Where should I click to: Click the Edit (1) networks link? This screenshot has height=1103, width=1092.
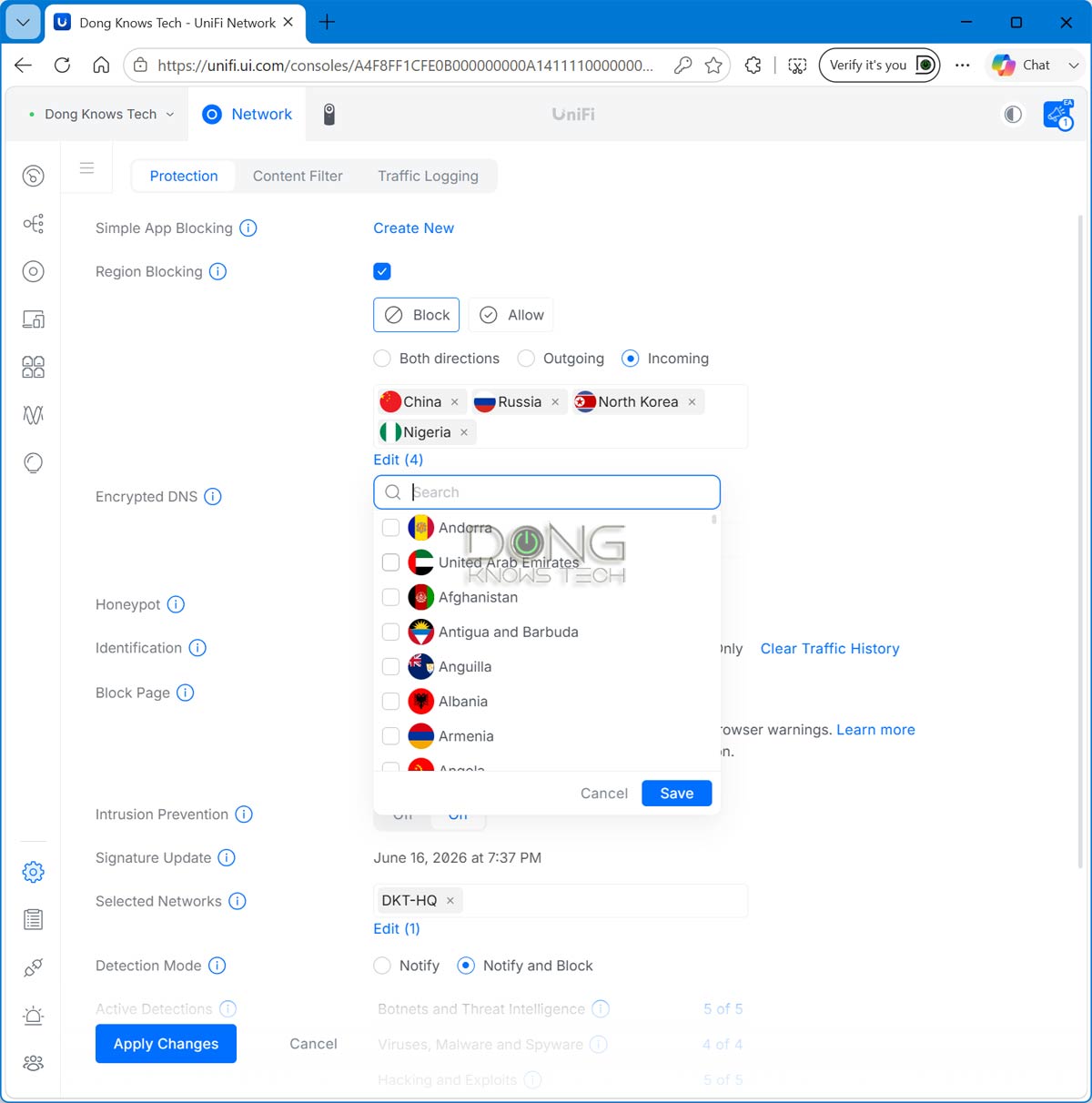coord(397,928)
